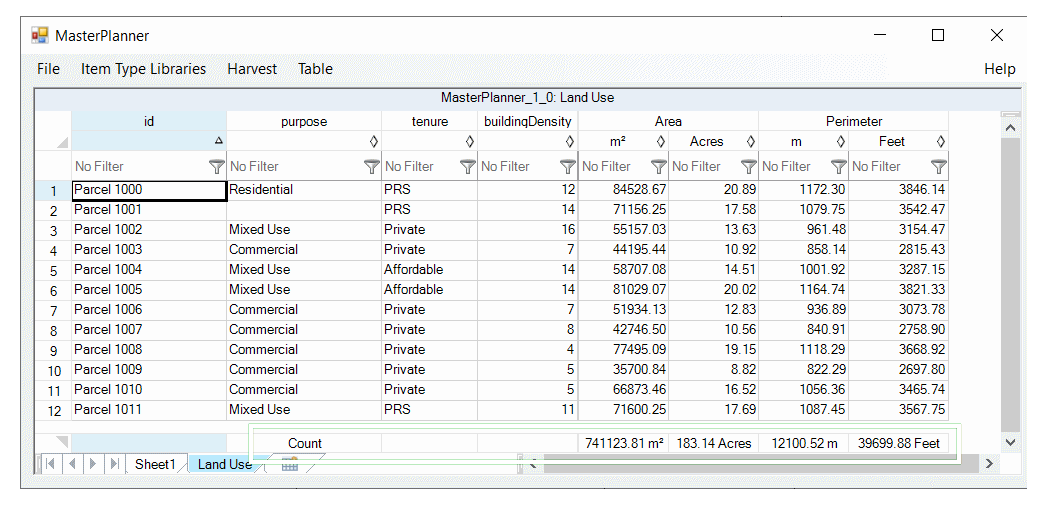The height and width of the screenshot is (510, 1048).
Task: Toggle sort diamond on Acres column
Action: pyautogui.click(x=751, y=141)
